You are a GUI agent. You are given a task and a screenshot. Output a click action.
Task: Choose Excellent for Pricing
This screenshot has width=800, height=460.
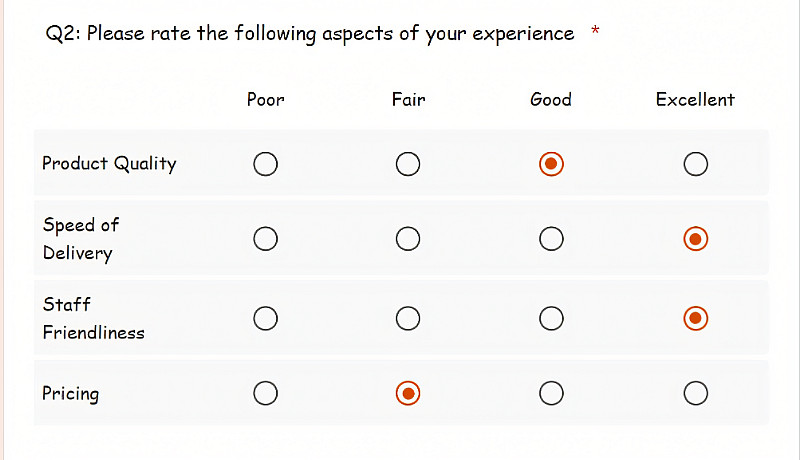[696, 393]
